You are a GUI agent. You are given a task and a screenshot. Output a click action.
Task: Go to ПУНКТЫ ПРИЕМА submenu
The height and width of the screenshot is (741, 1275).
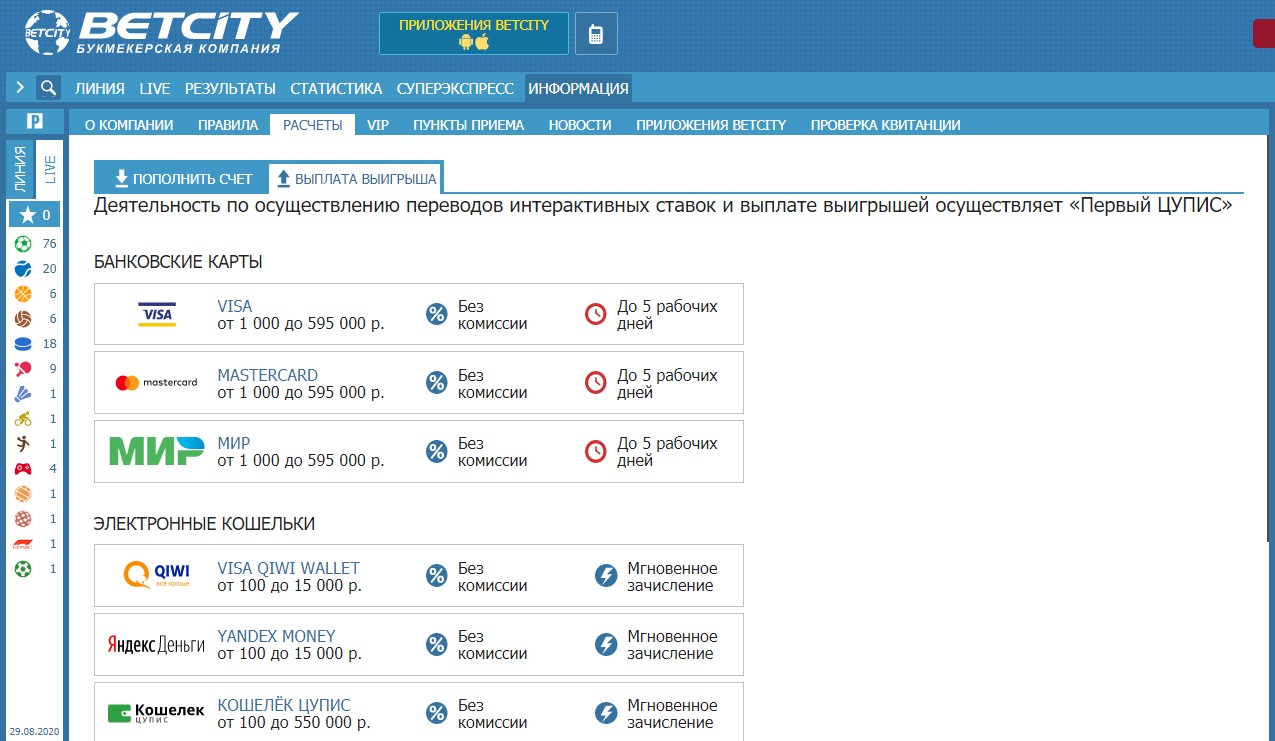[x=468, y=125]
